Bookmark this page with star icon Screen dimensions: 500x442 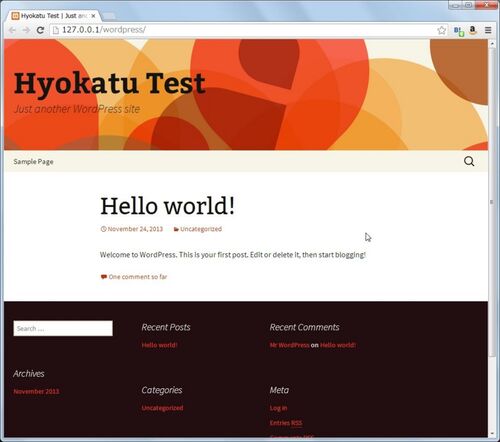pos(442,30)
